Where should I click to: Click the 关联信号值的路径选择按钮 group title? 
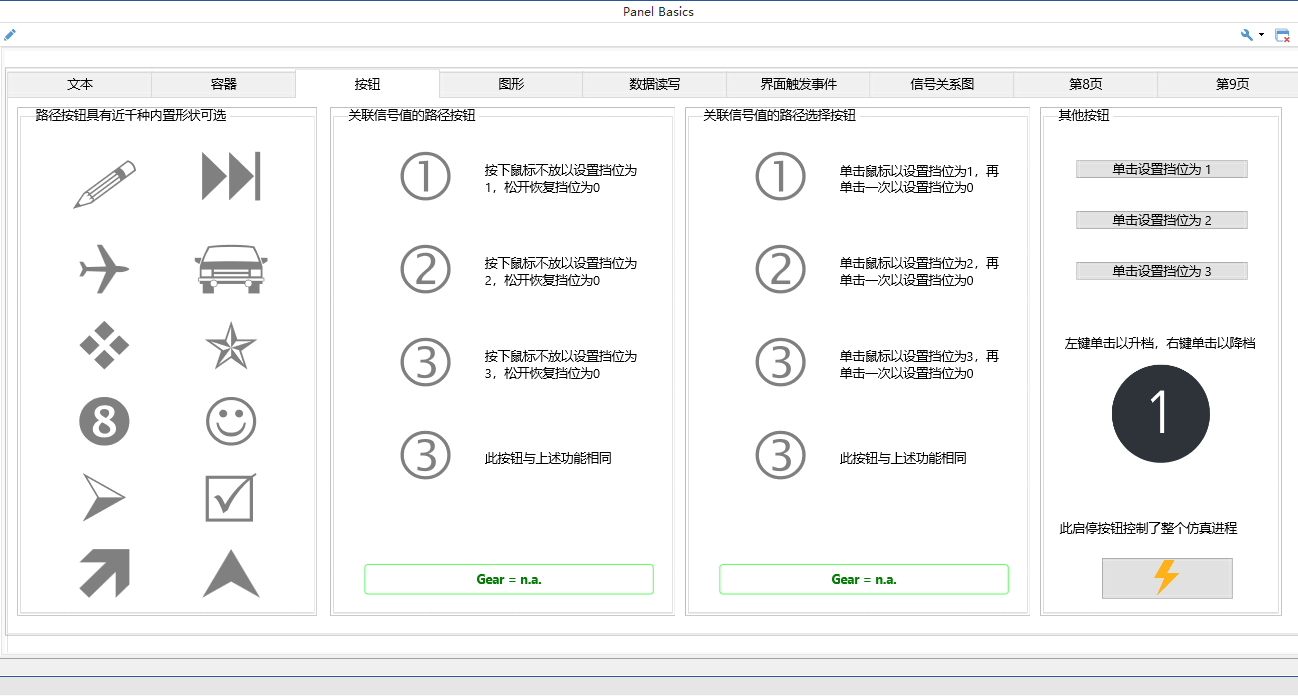point(779,115)
